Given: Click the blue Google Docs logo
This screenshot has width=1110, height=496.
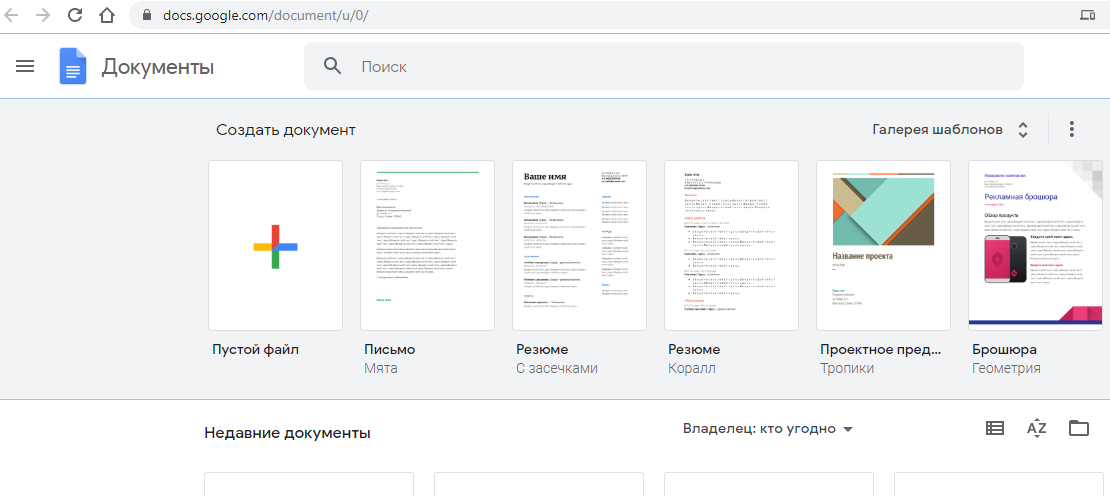Looking at the screenshot, I should (73, 67).
